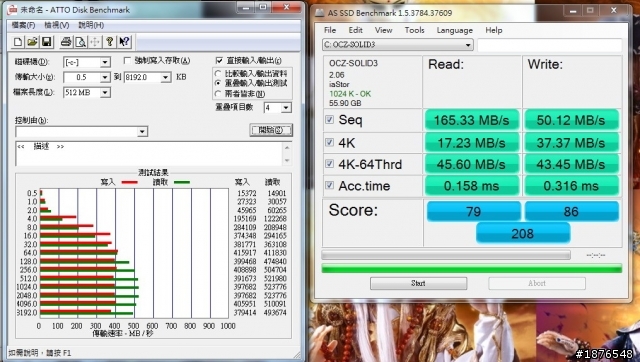The image size is (640, 362).
Task: Click the yellow question mark help icon
Action: [x=109, y=42]
